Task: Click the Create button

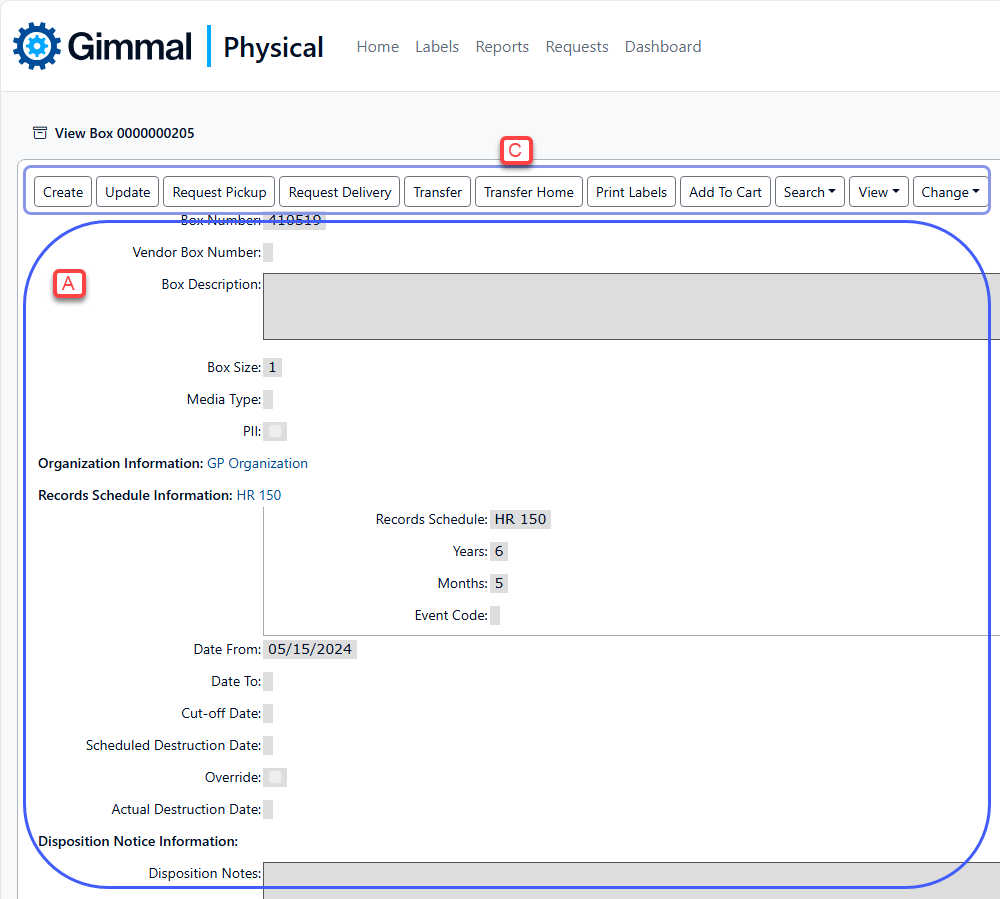Action: pos(63,192)
